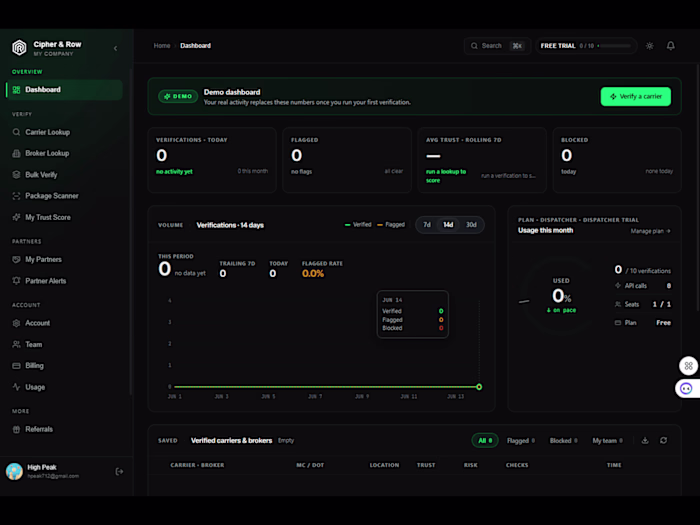700x525 pixels.
Task: Filter the table by My team
Action: (607, 441)
